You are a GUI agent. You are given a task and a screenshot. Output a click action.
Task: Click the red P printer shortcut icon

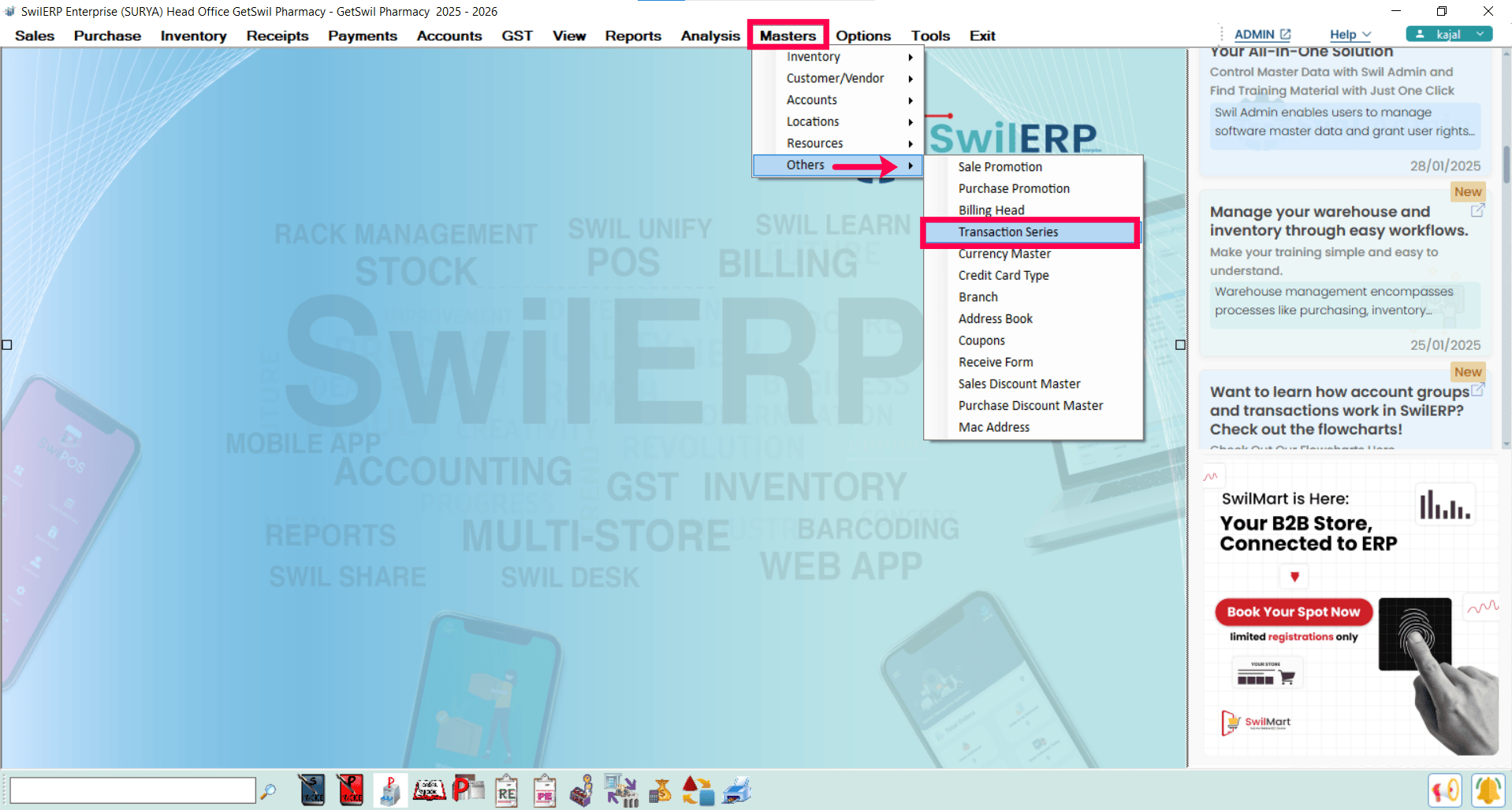(x=468, y=790)
